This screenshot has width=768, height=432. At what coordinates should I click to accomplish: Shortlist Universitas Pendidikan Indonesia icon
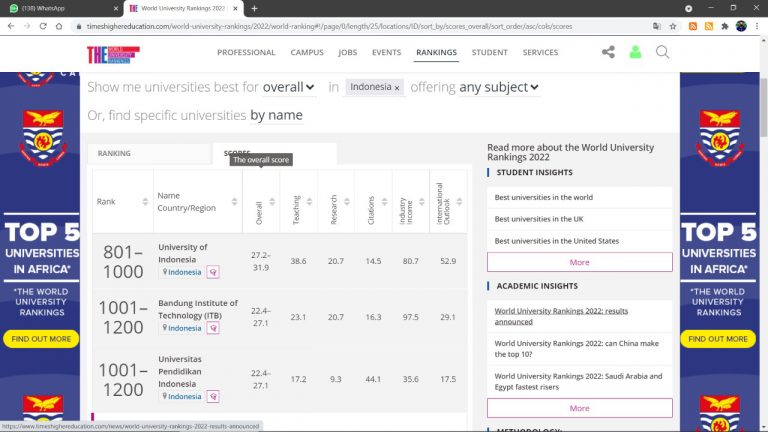(x=213, y=396)
